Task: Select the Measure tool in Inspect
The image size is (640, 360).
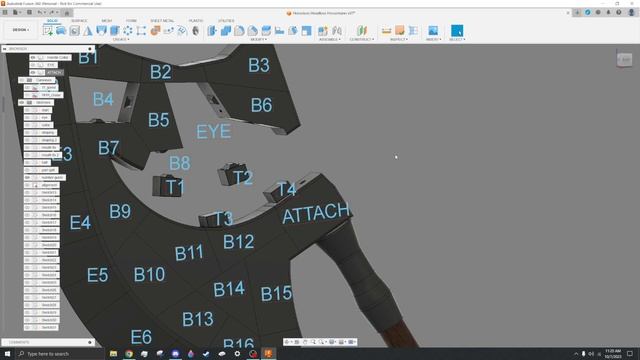Action: click(386, 31)
